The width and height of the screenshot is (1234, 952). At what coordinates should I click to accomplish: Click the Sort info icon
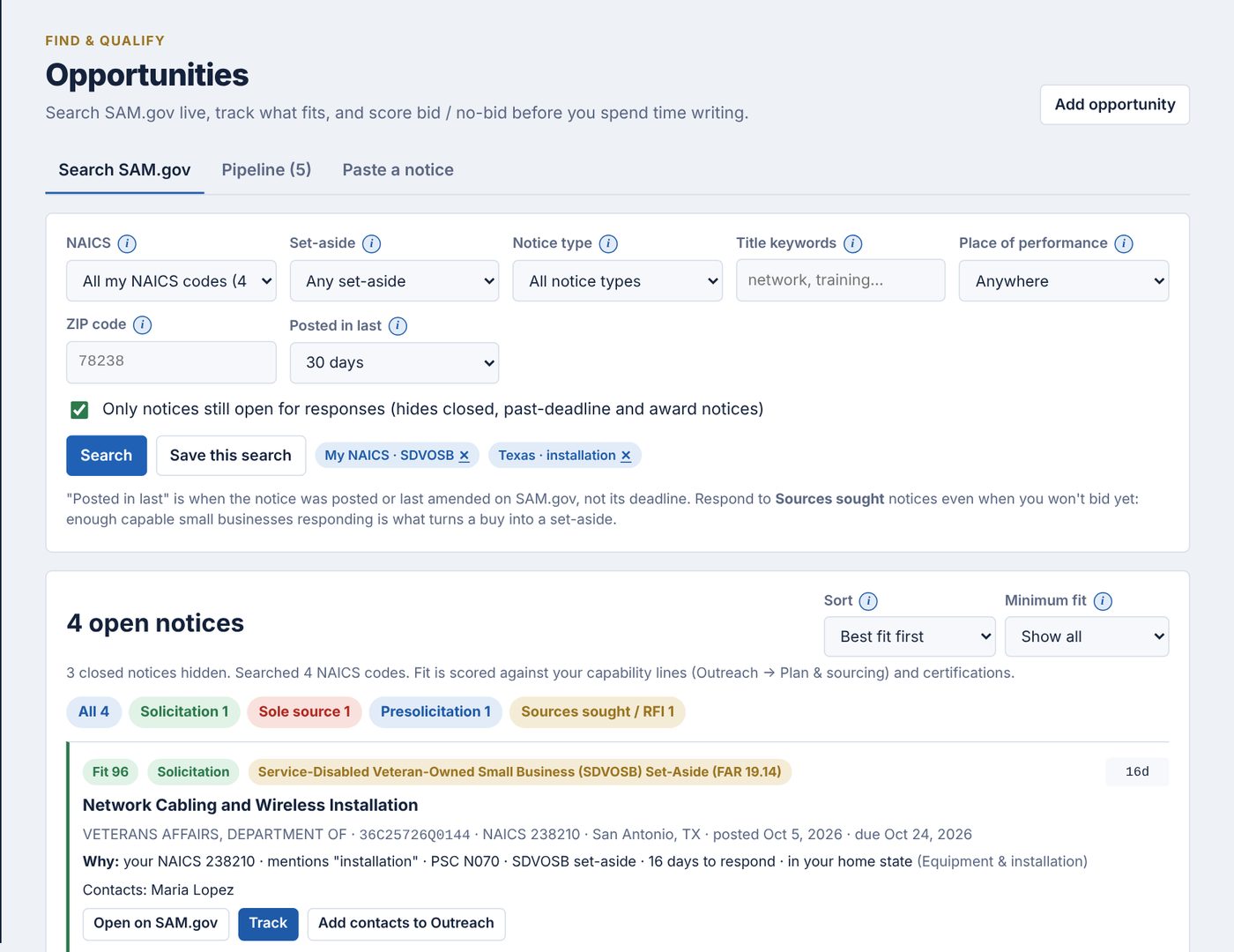(x=868, y=601)
